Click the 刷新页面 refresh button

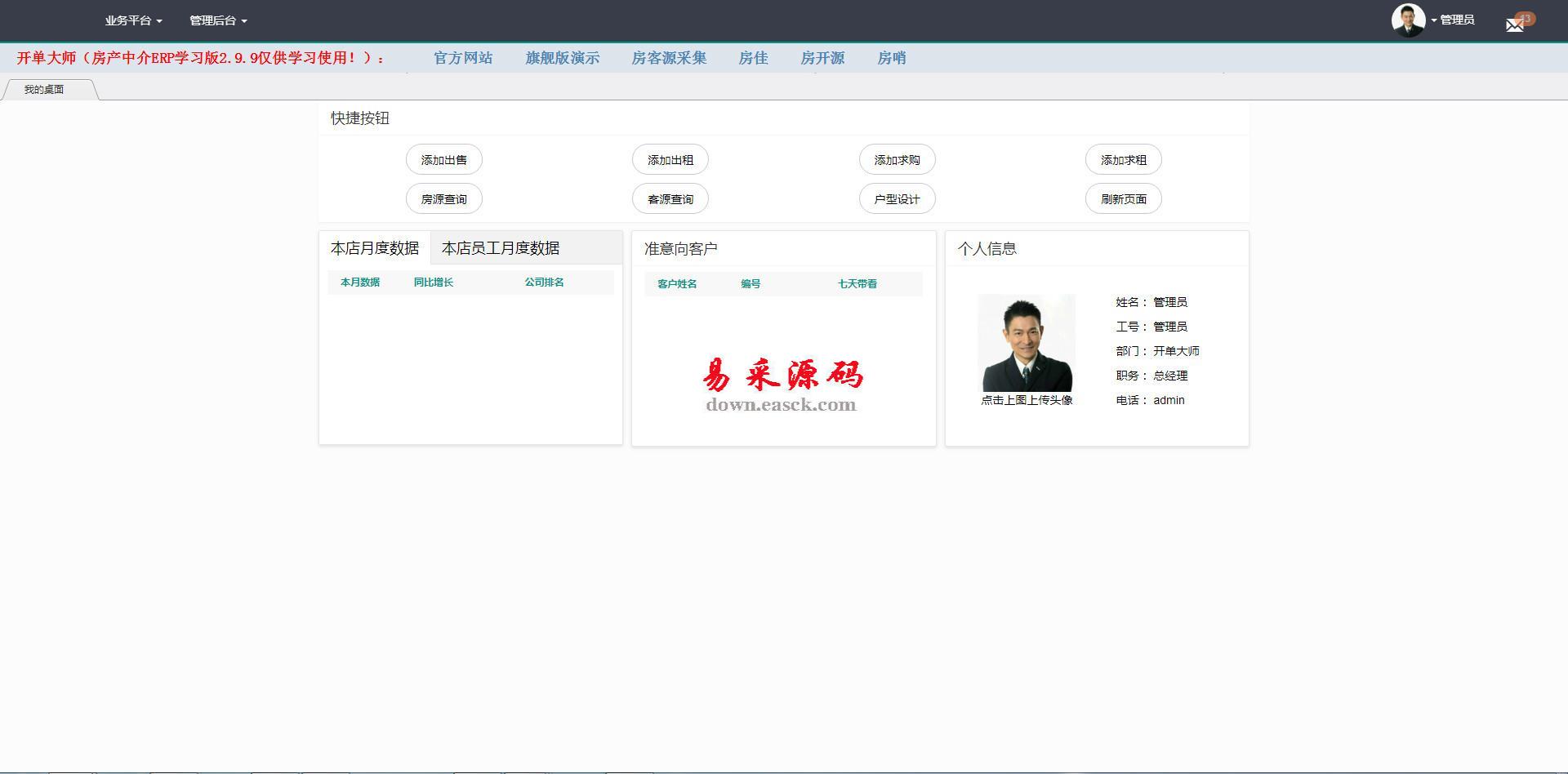coord(1124,199)
